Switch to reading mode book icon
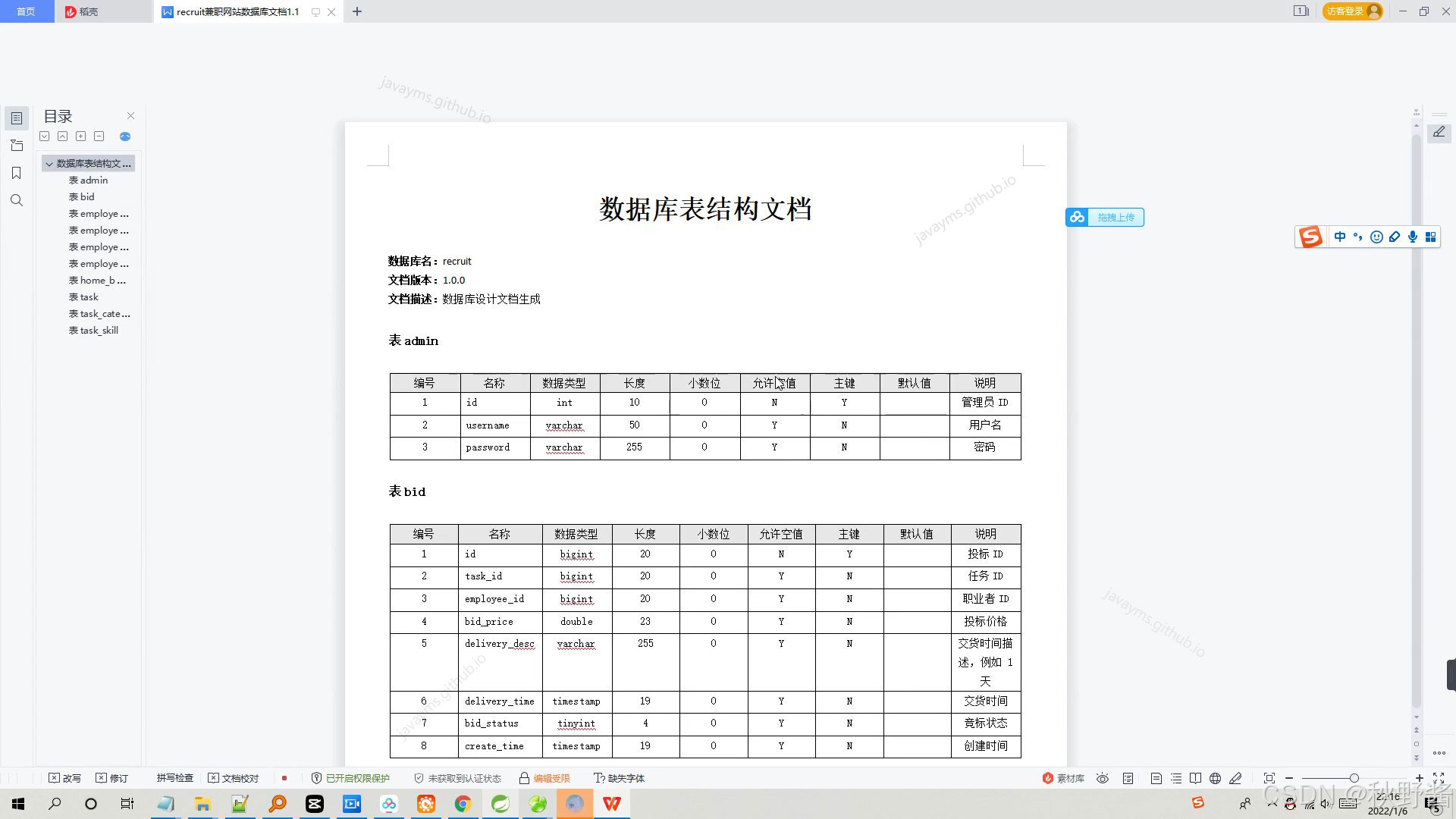 [1195, 778]
